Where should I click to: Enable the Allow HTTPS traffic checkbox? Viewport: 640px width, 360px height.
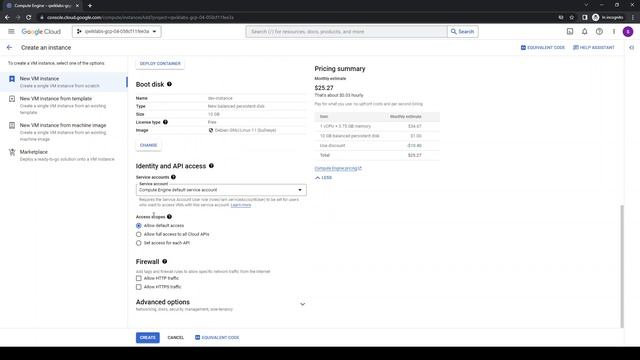click(x=139, y=287)
